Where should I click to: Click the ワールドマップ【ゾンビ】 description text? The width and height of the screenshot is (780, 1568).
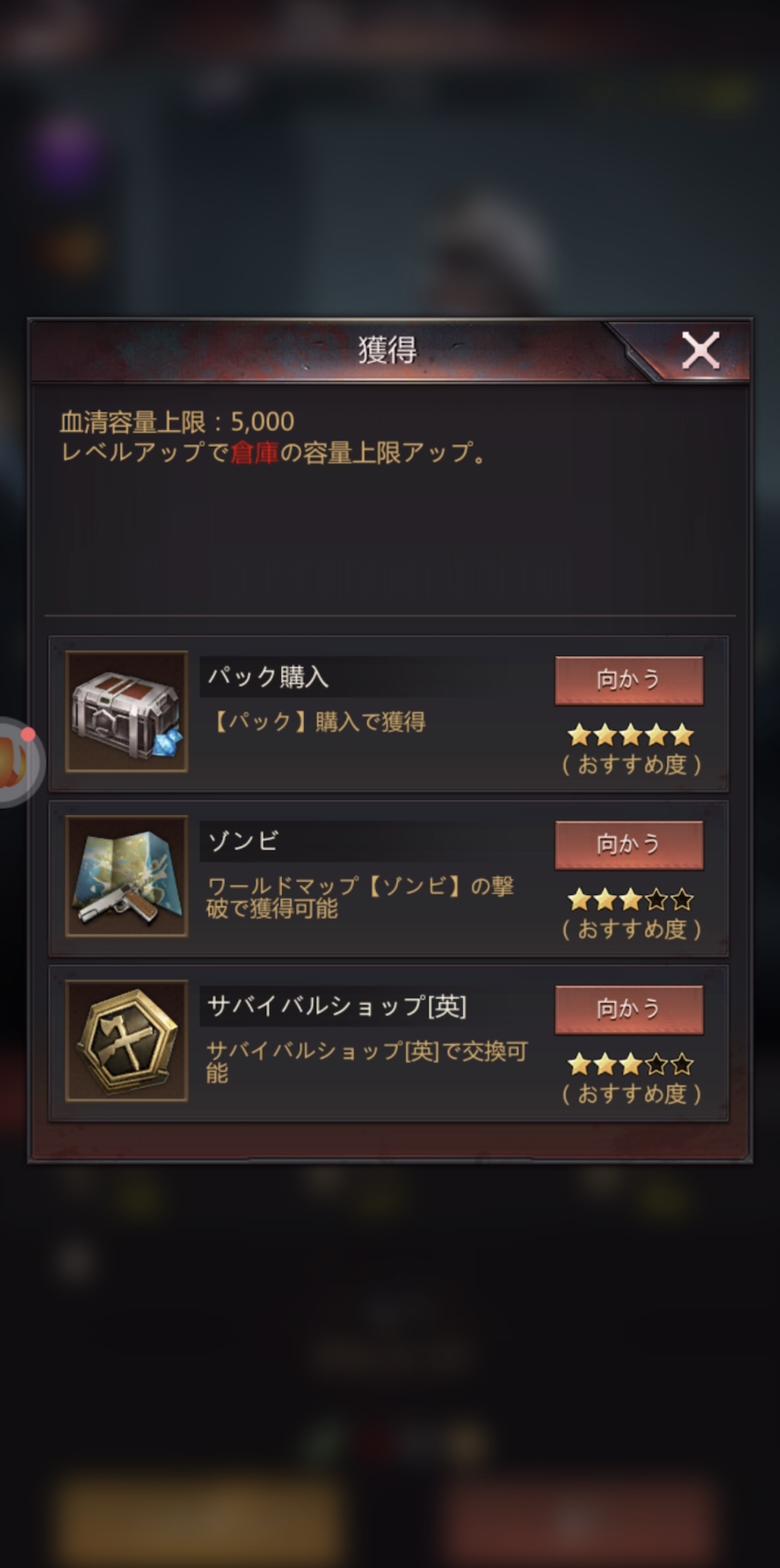click(360, 897)
